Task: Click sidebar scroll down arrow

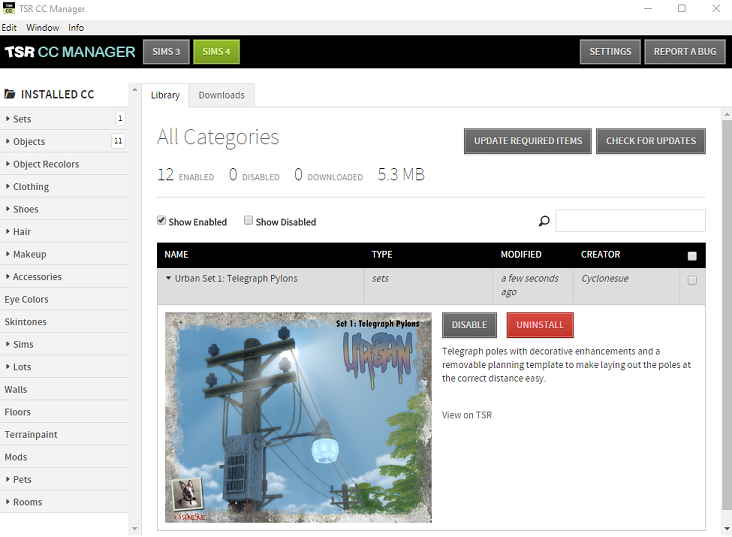Action: click(135, 529)
